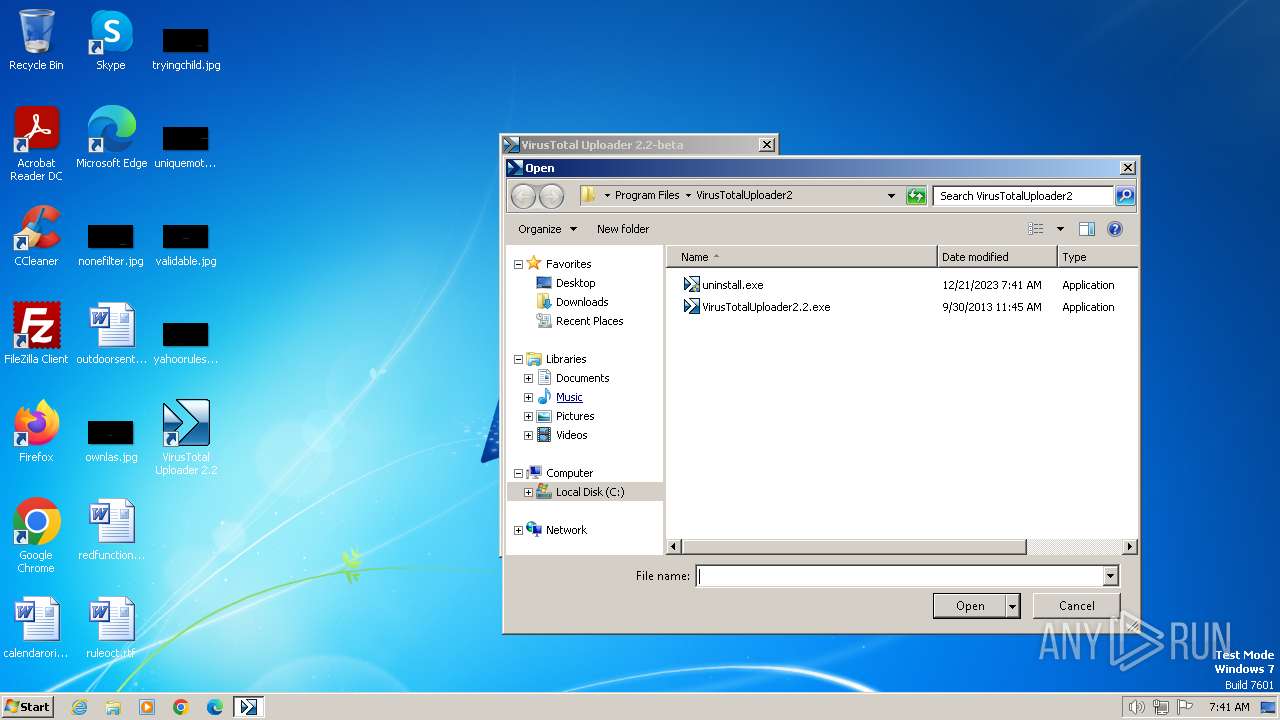Click Firefox desktop shortcut
1280x720 pixels.
click(x=36, y=432)
